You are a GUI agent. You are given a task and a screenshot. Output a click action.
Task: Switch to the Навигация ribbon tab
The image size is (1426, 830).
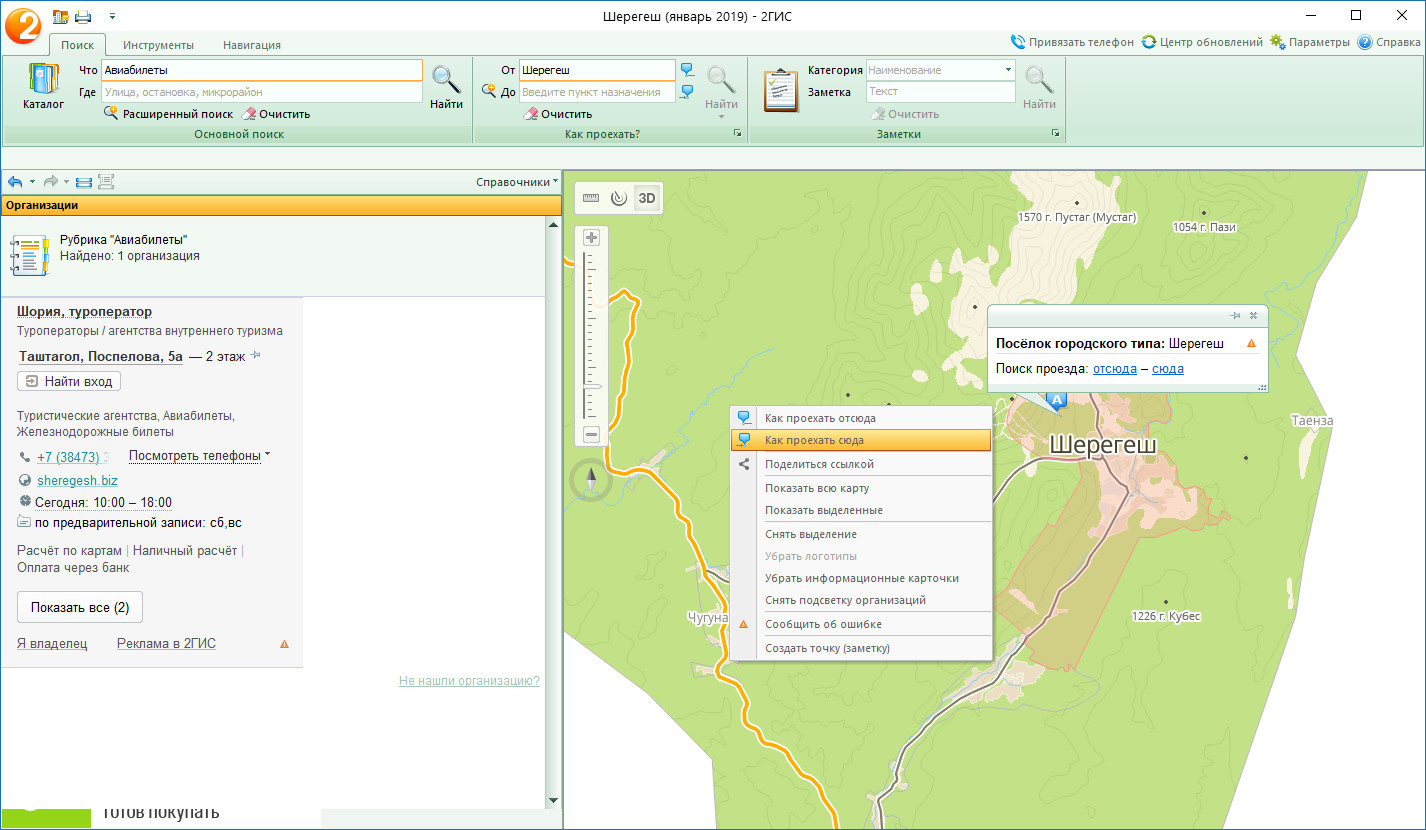252,44
